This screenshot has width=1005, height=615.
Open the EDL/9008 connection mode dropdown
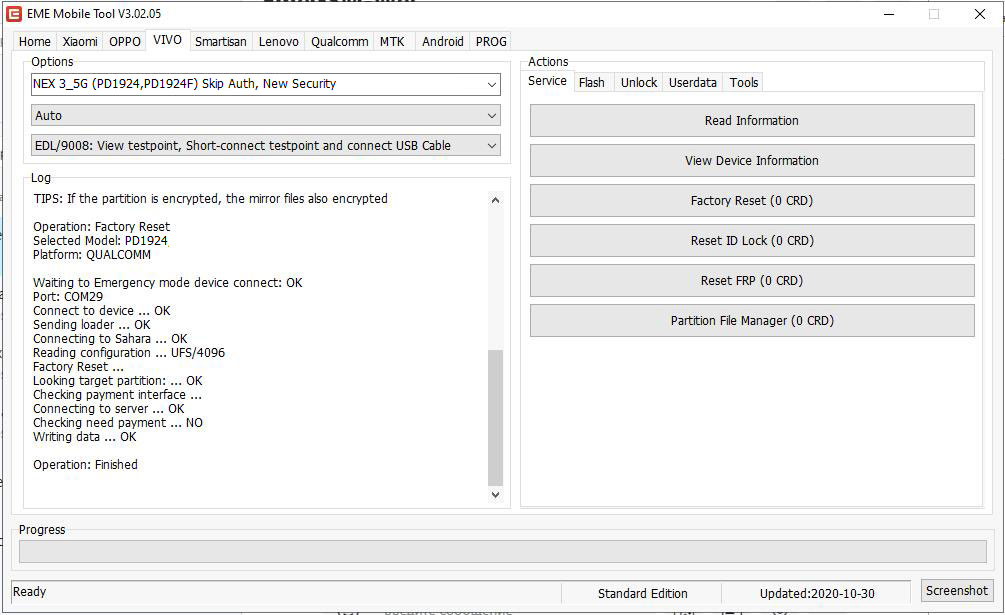pos(266,145)
